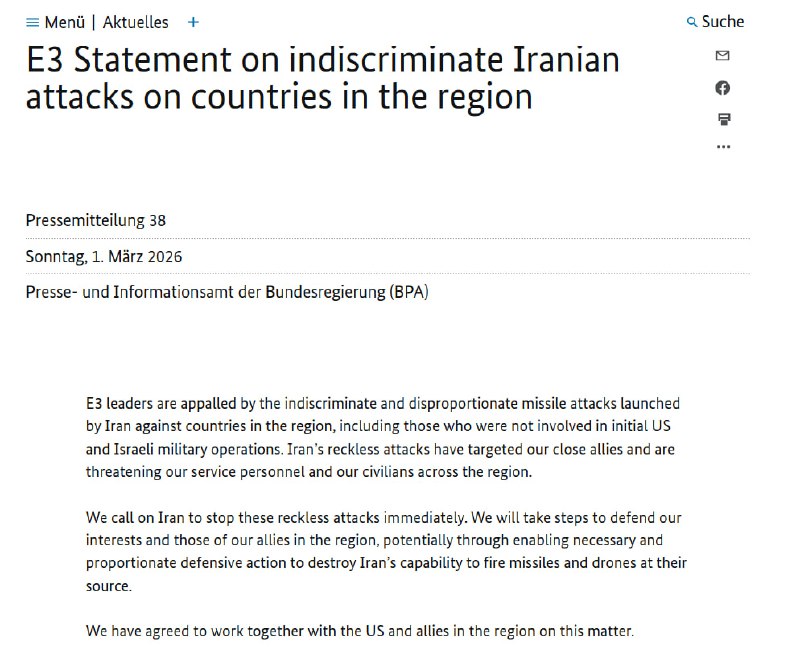Click the magnifying glass search icon

(x=692, y=22)
